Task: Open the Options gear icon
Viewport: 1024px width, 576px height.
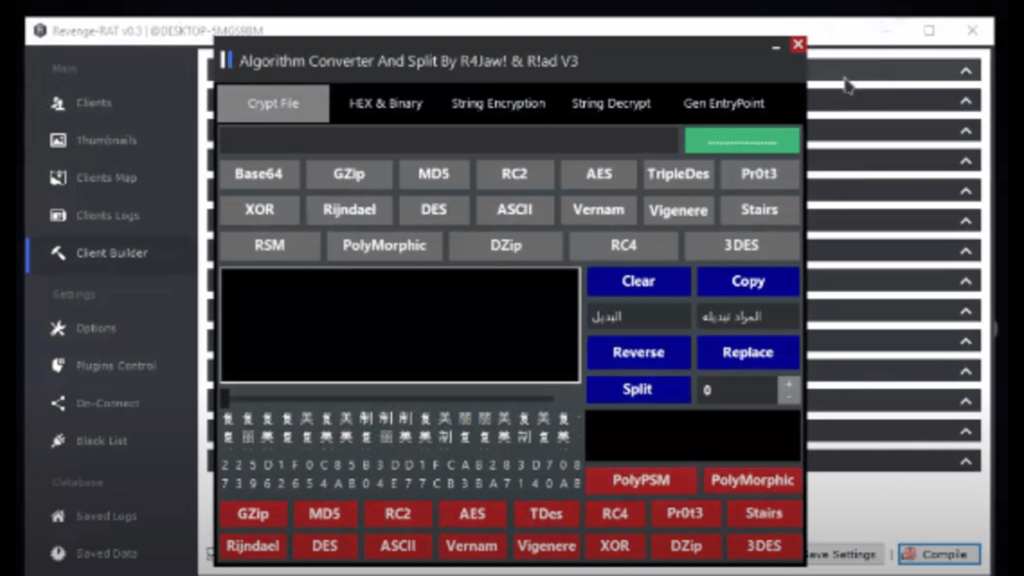Action: pos(58,328)
